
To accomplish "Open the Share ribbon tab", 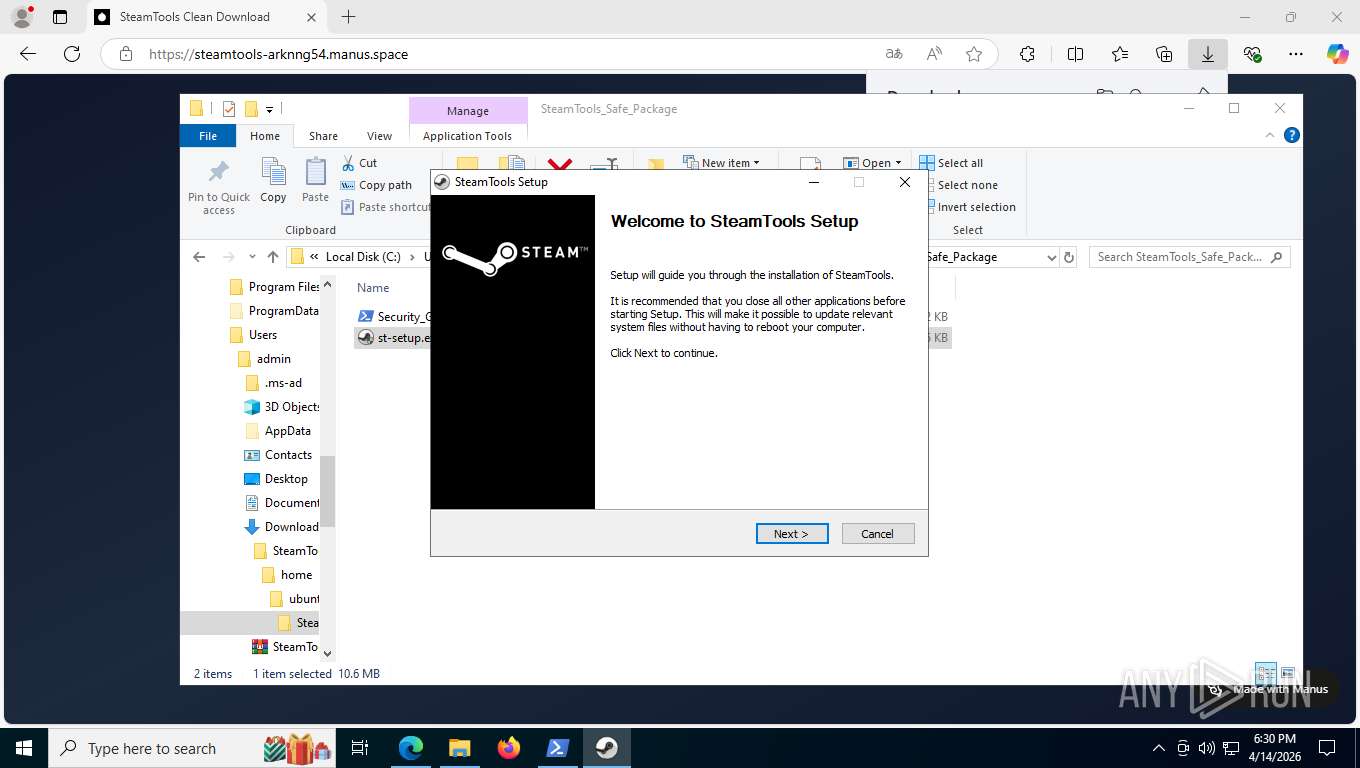I will pyautogui.click(x=323, y=136).
